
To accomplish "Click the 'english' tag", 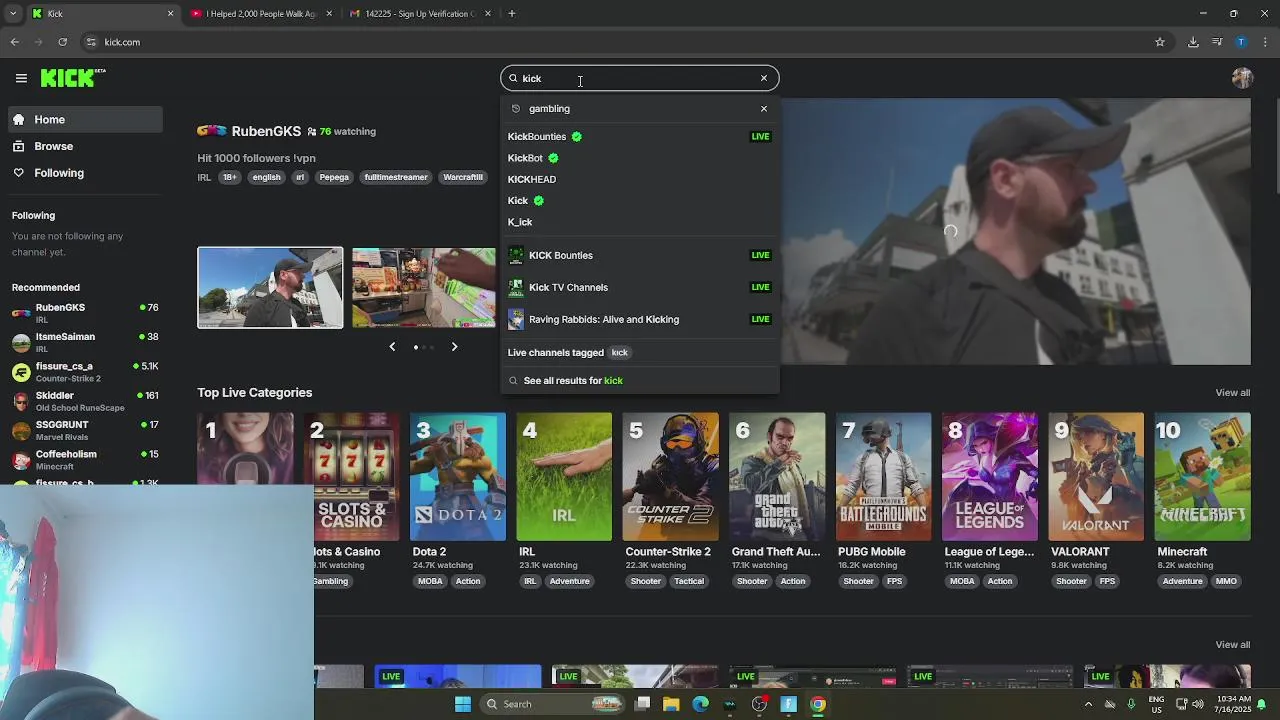I will click(x=266, y=177).
